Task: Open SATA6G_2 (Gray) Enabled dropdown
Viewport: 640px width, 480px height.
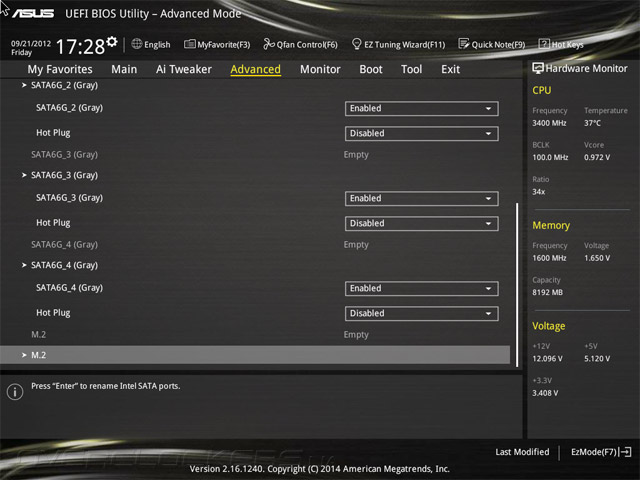Action: coord(421,109)
